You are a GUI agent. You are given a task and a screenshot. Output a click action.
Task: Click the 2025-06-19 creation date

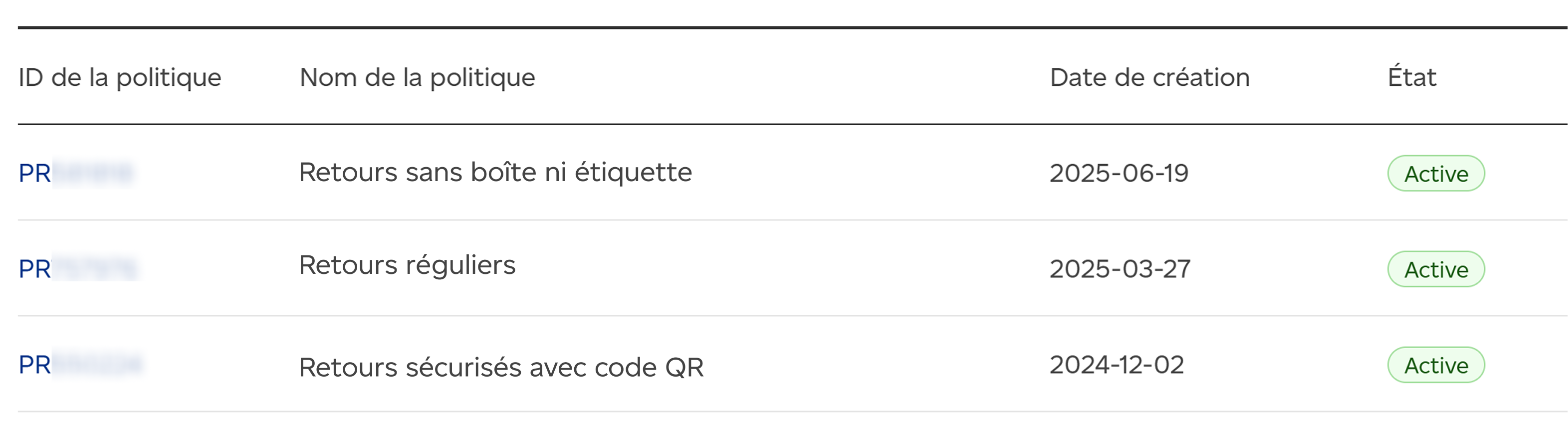pyautogui.click(x=1119, y=174)
